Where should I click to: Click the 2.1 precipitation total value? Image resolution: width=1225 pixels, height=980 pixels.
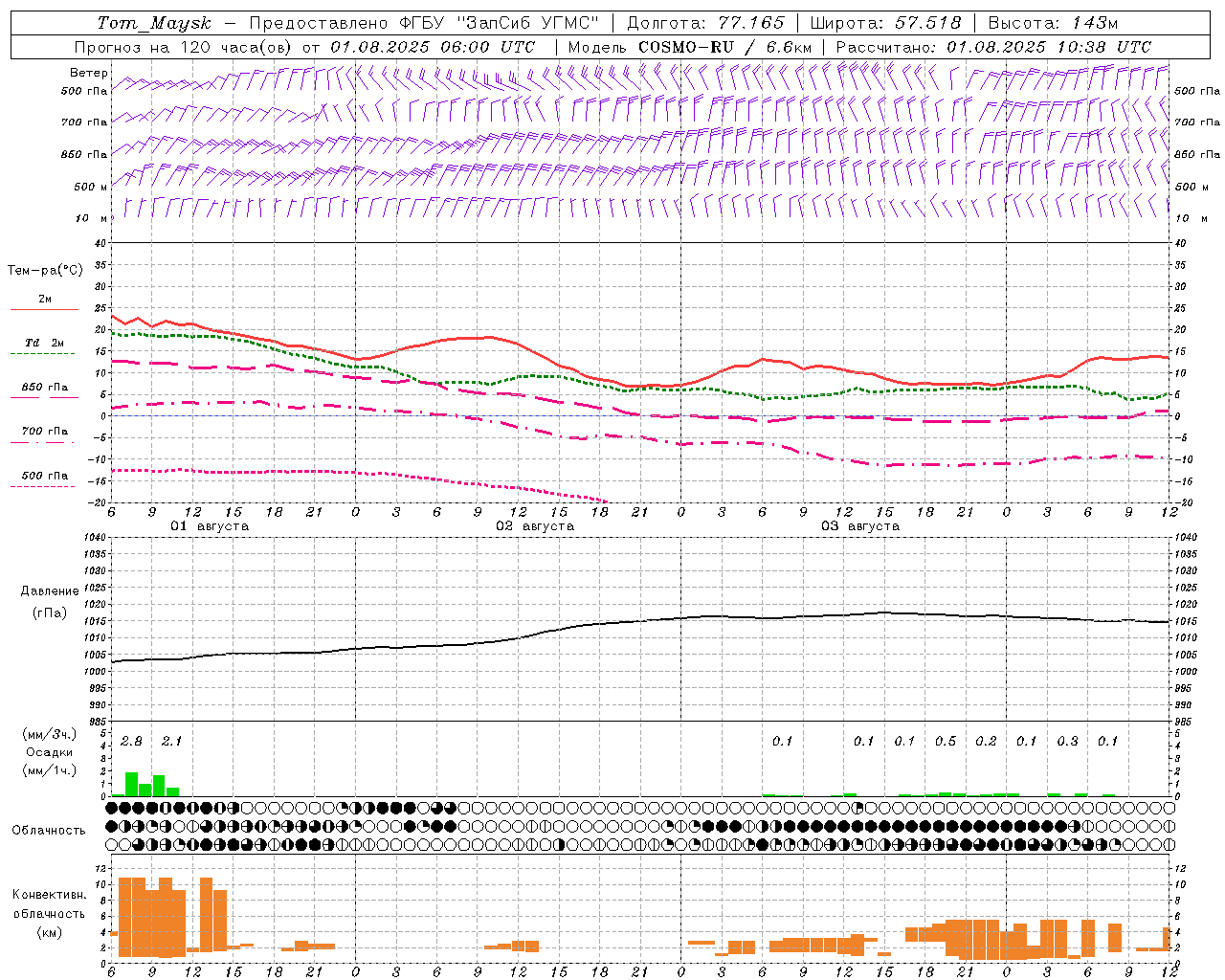point(171,742)
